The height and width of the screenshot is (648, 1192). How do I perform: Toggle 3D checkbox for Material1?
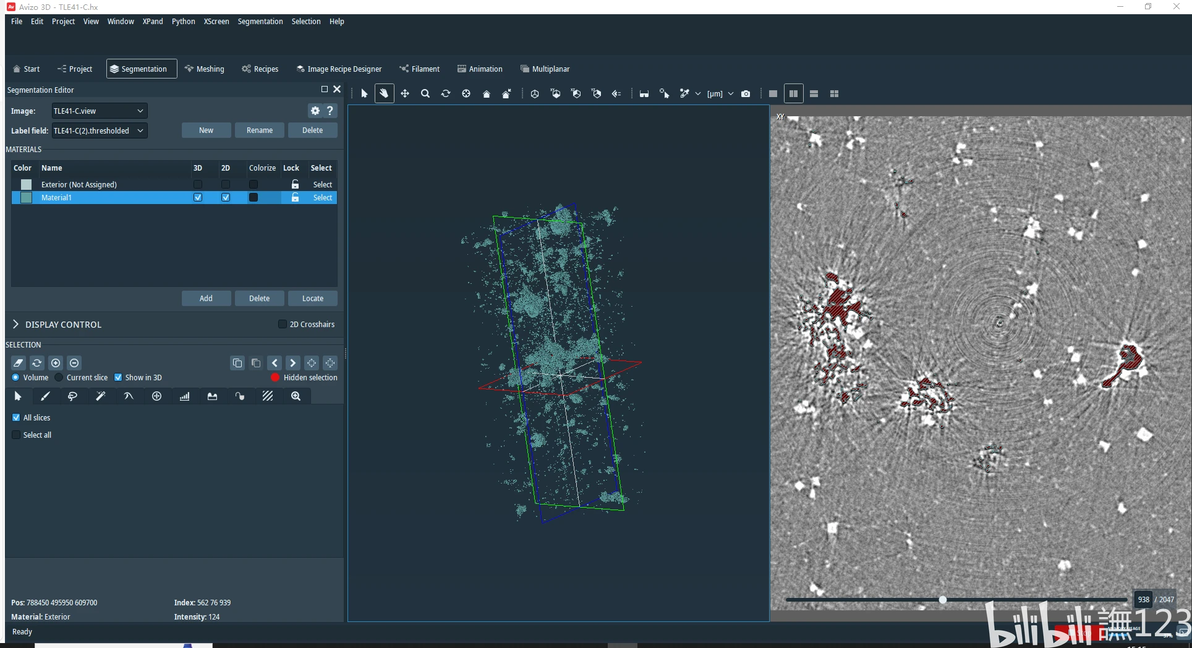tap(198, 198)
